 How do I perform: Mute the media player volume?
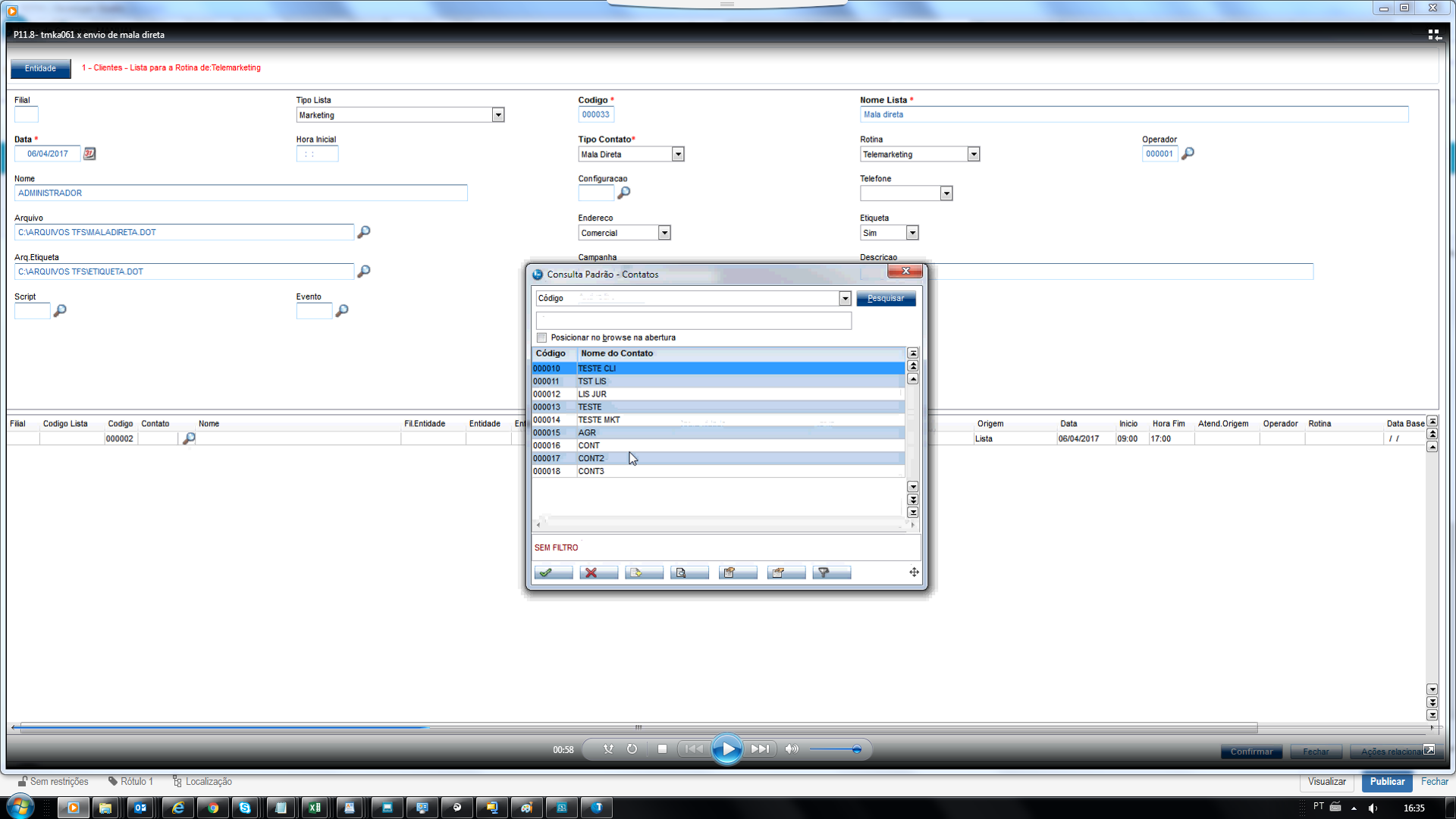(x=792, y=749)
